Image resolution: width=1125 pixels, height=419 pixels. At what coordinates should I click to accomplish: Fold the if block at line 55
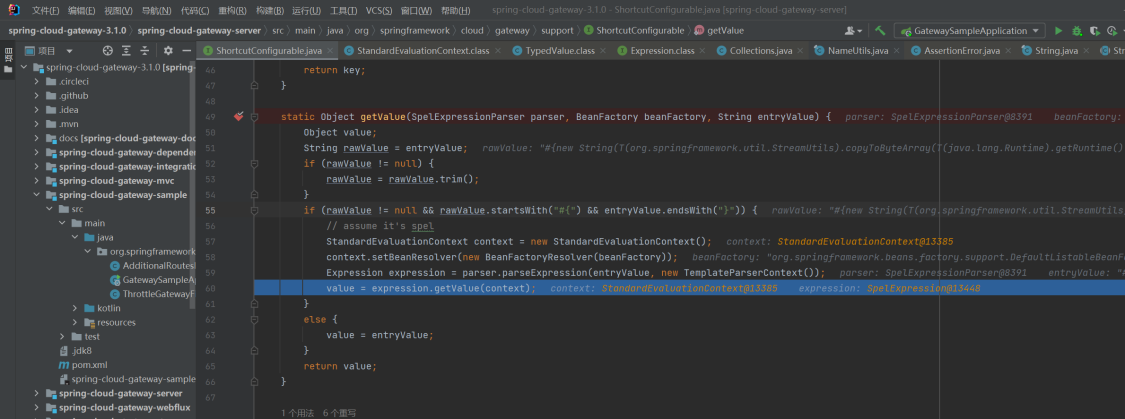pos(255,210)
